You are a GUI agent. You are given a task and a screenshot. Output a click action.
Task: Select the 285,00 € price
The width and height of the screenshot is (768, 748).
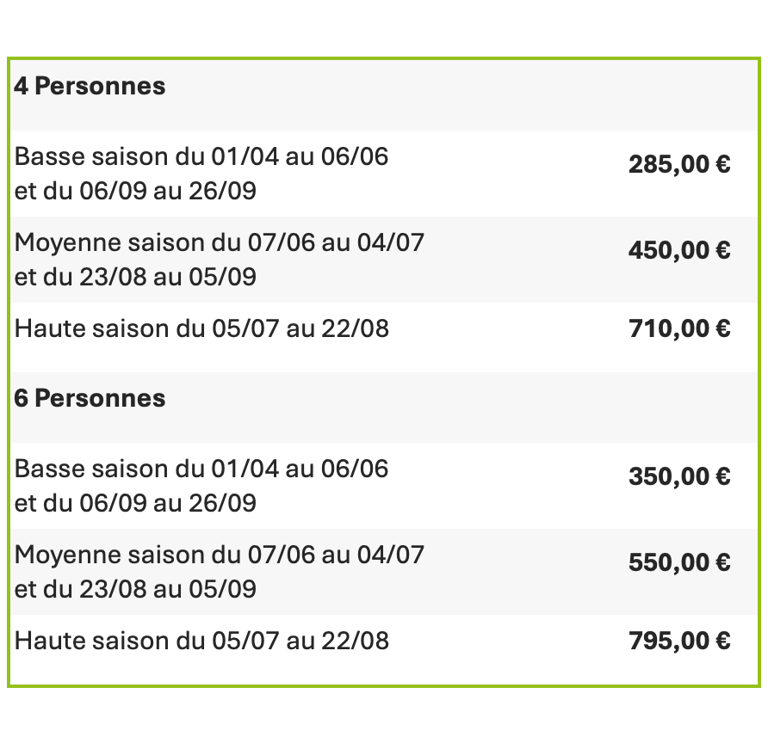[679, 165]
